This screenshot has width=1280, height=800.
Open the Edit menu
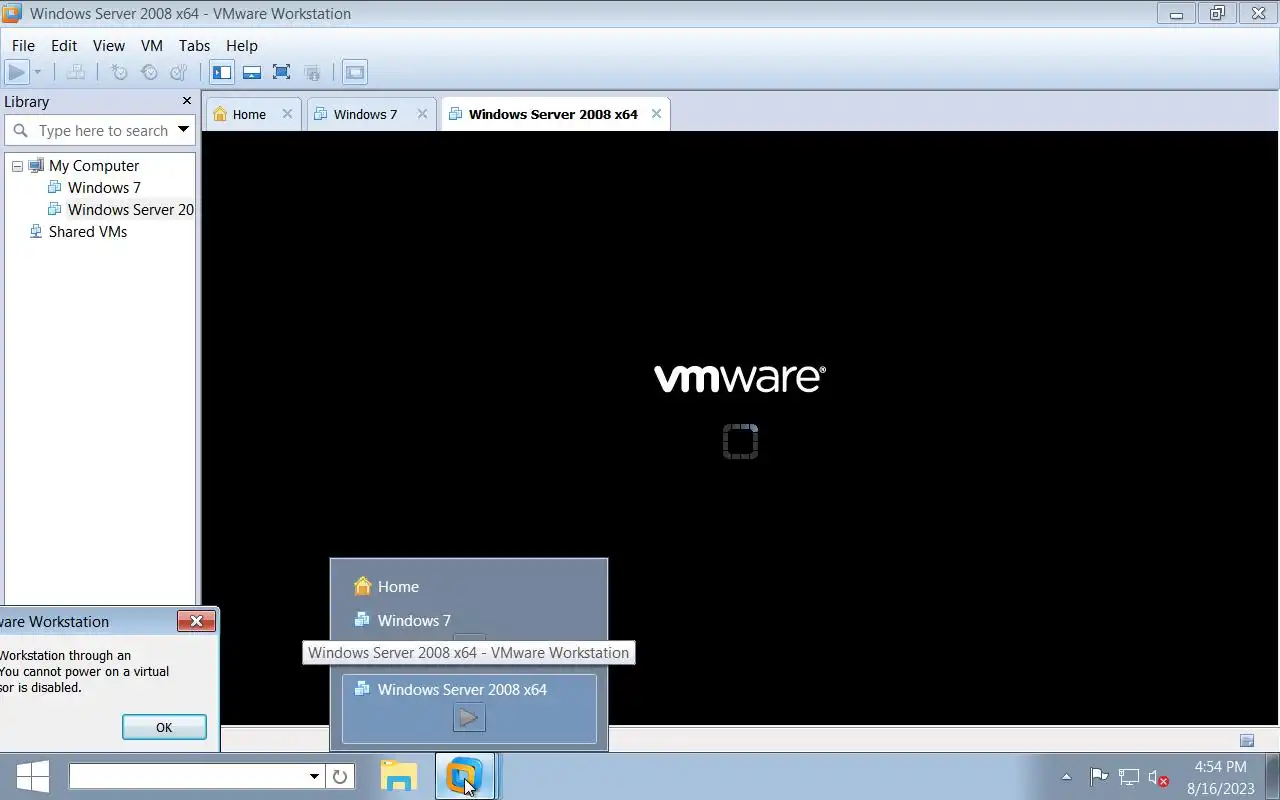point(64,46)
